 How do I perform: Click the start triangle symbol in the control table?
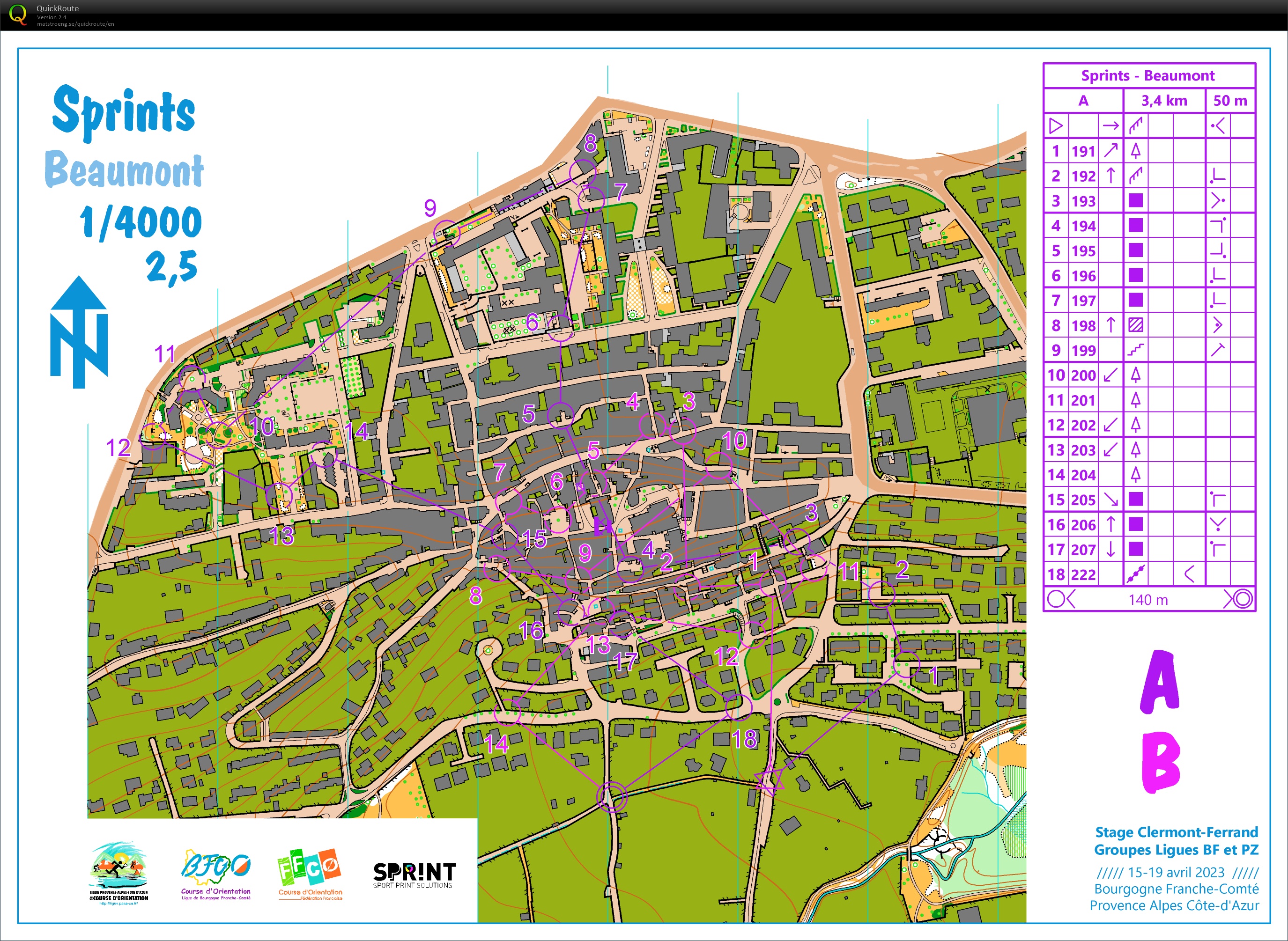(1056, 125)
